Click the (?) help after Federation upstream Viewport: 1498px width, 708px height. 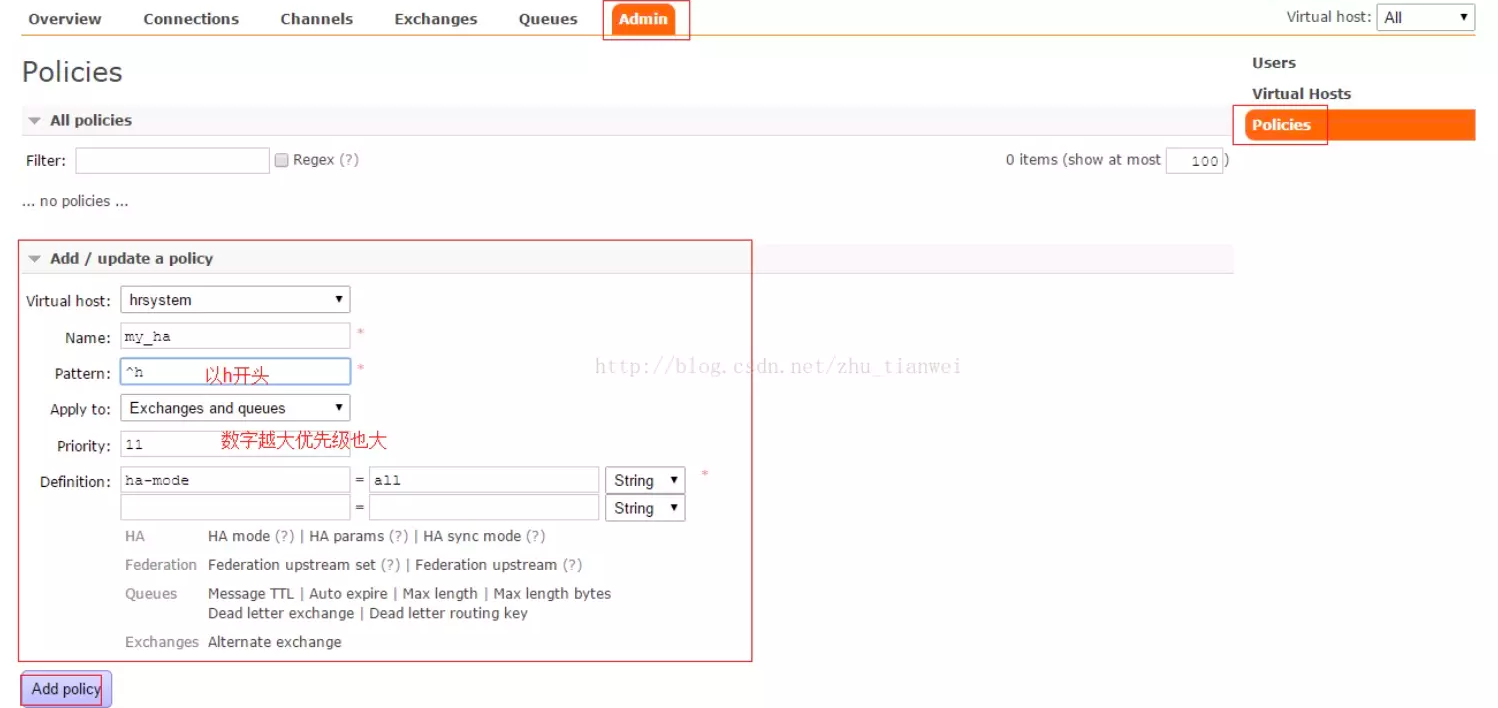pos(572,565)
